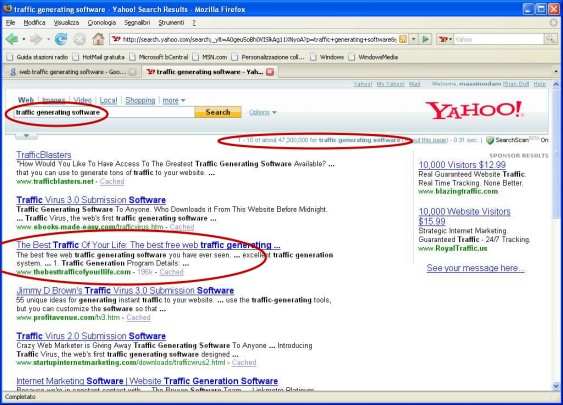Open the 10,000 Visitors $12.99 sponsor link
This screenshot has width=563, height=405.
pyautogui.click(x=462, y=165)
